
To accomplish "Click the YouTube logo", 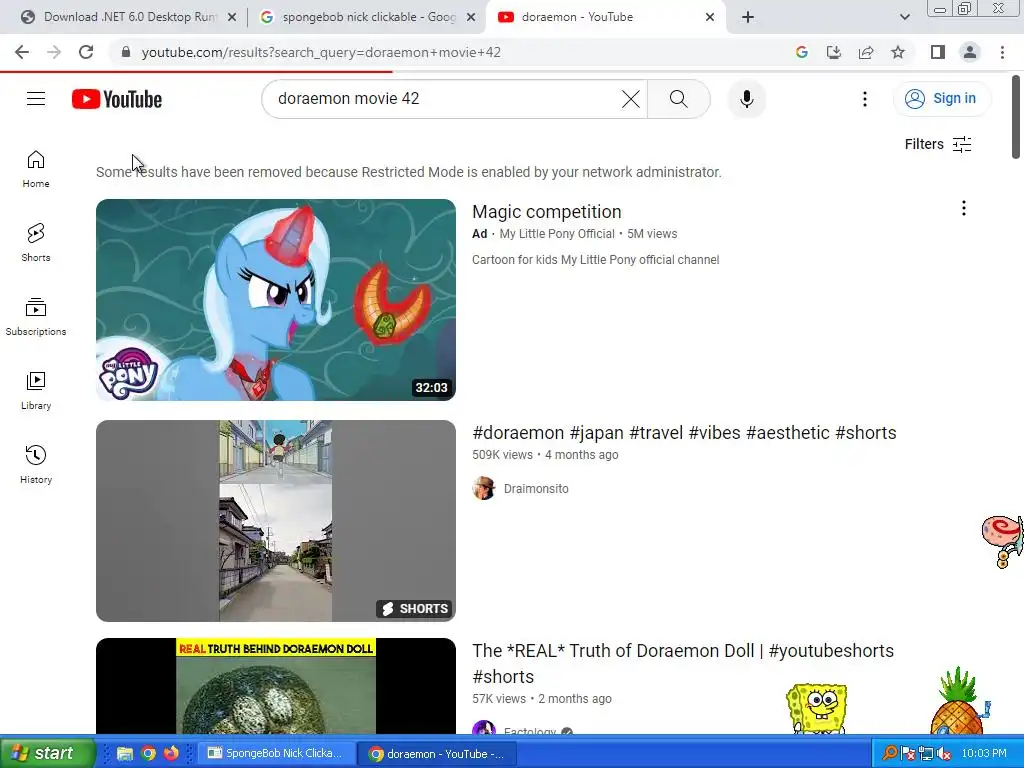I will tap(117, 99).
